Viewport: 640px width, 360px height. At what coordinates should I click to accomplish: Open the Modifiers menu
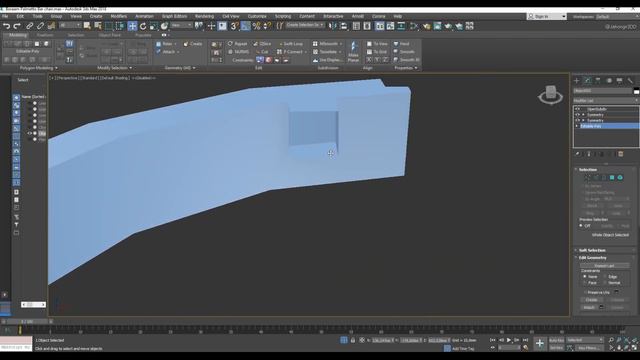(119, 16)
